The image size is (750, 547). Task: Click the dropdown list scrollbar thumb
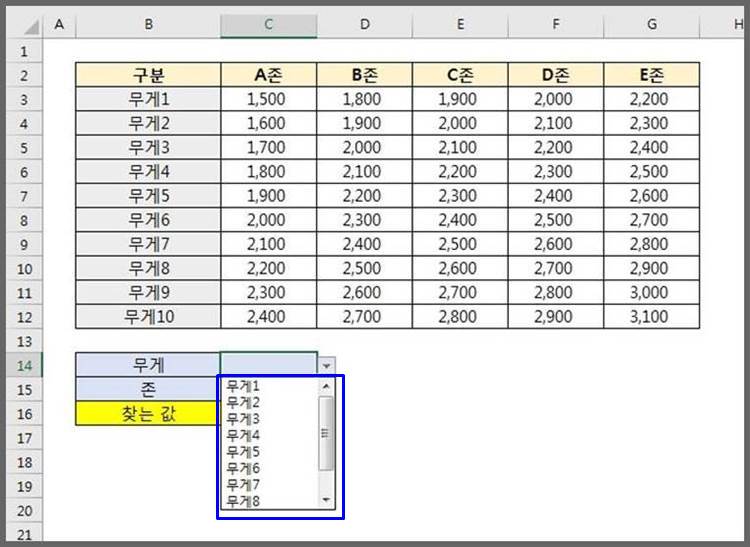click(326, 433)
